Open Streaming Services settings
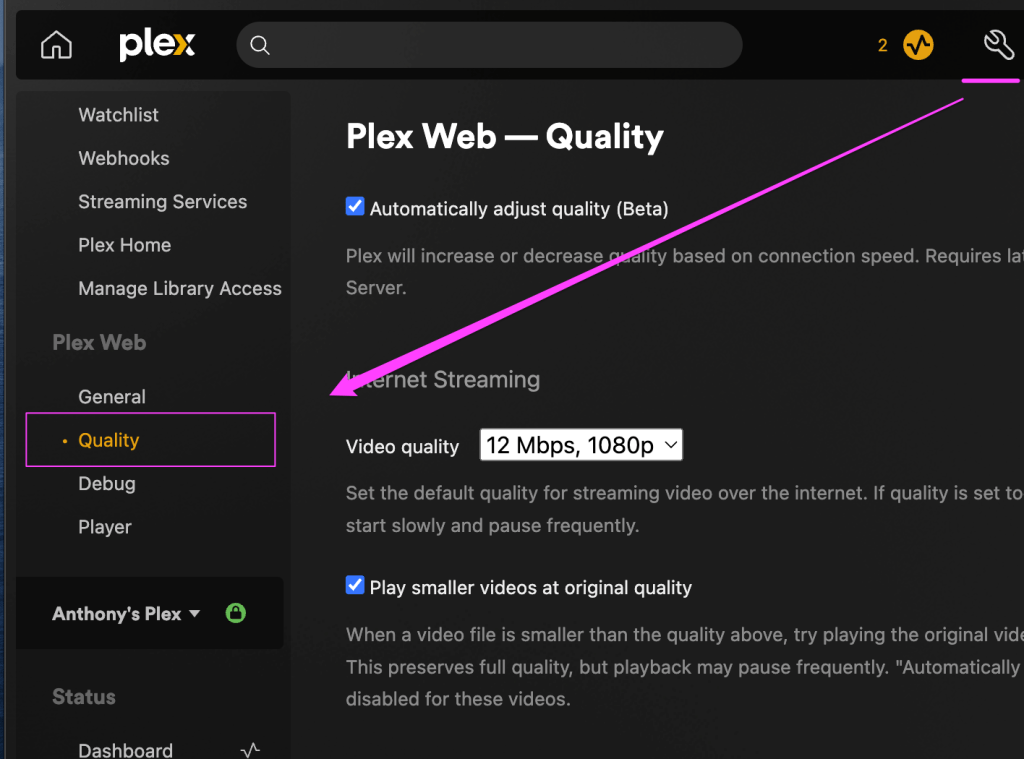The height and width of the screenshot is (759, 1024). click(x=162, y=202)
